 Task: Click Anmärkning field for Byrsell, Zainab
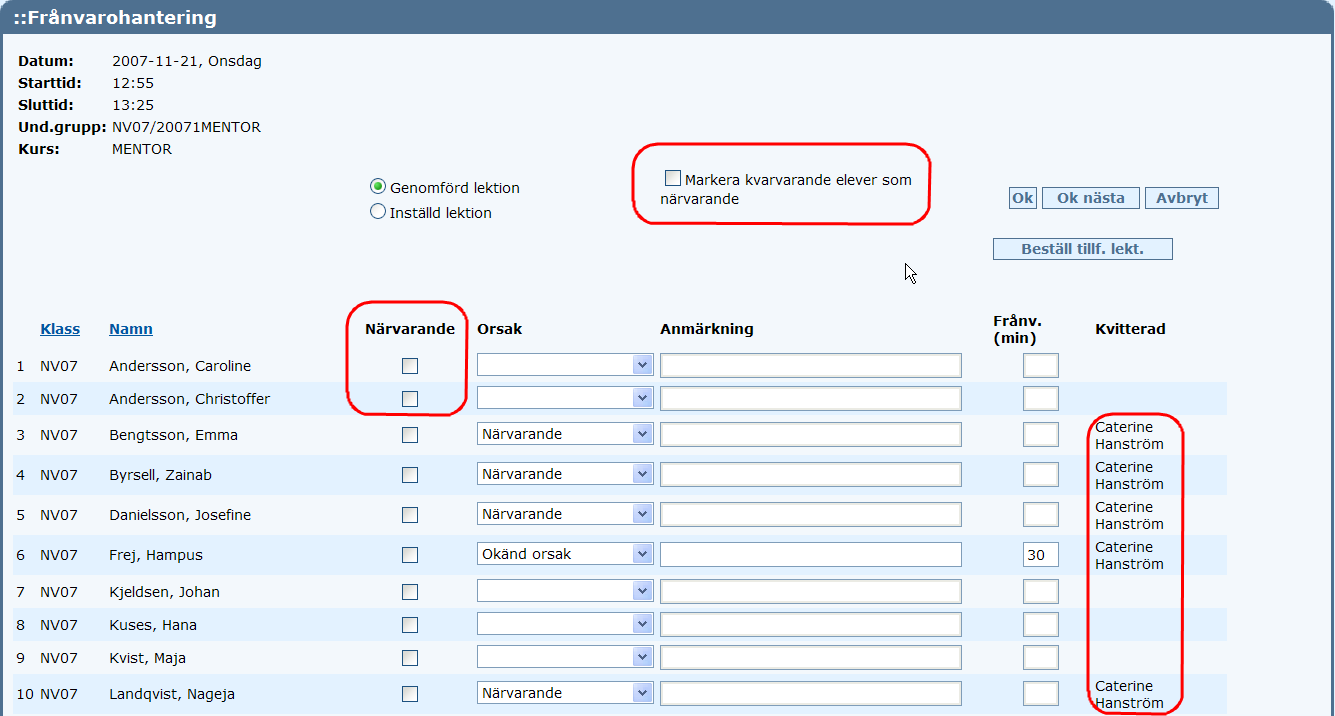tap(811, 474)
